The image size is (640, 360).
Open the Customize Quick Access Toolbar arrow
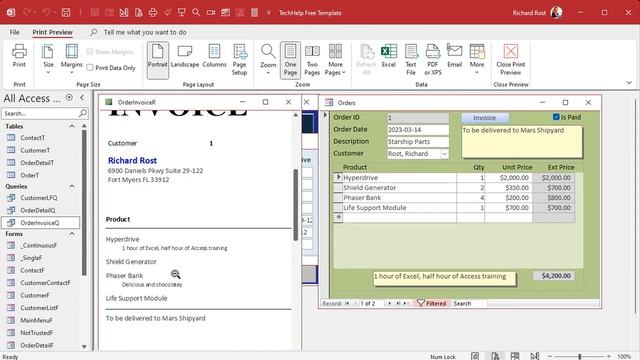coord(269,13)
